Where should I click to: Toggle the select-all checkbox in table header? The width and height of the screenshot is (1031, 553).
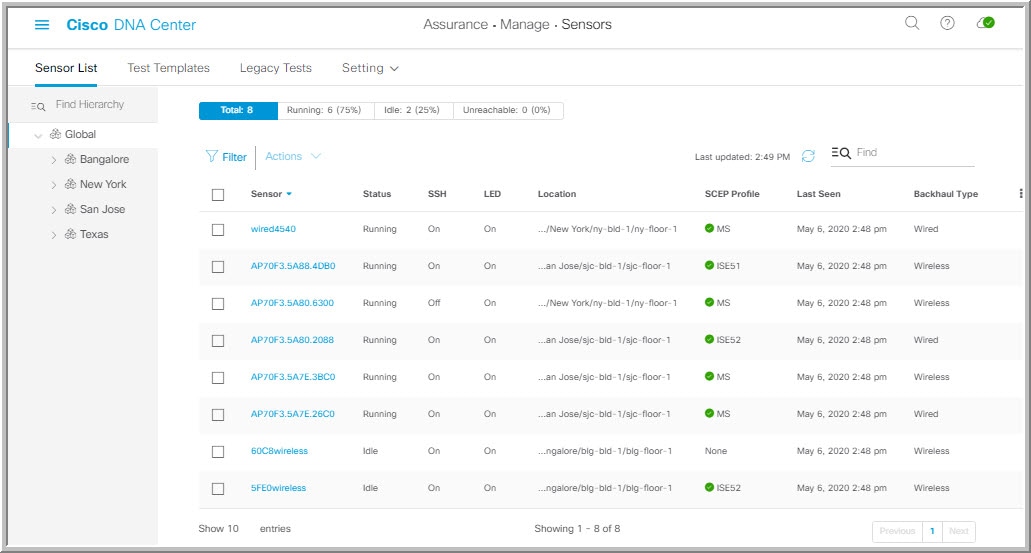(x=218, y=194)
